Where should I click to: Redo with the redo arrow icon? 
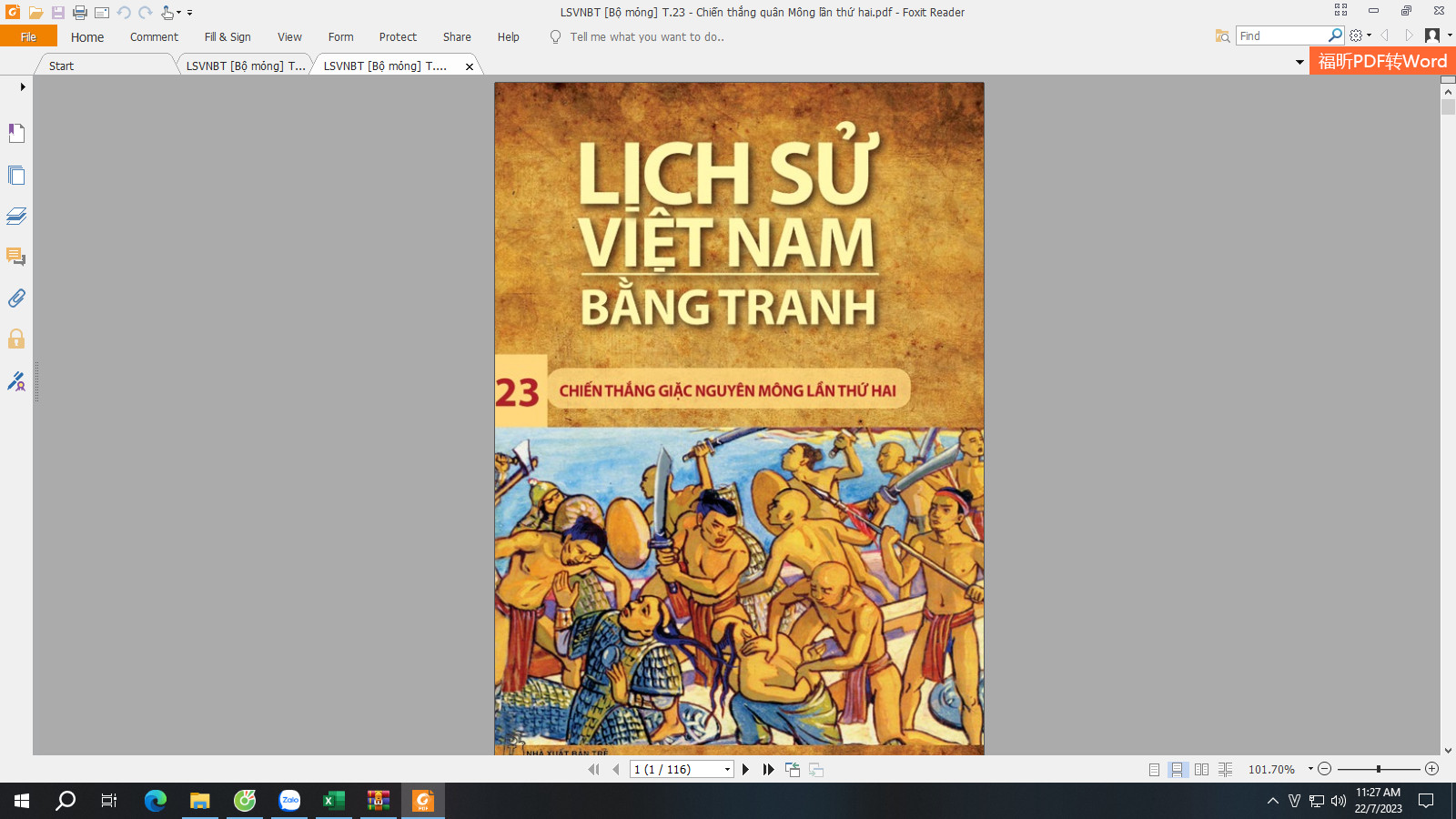pos(146,13)
